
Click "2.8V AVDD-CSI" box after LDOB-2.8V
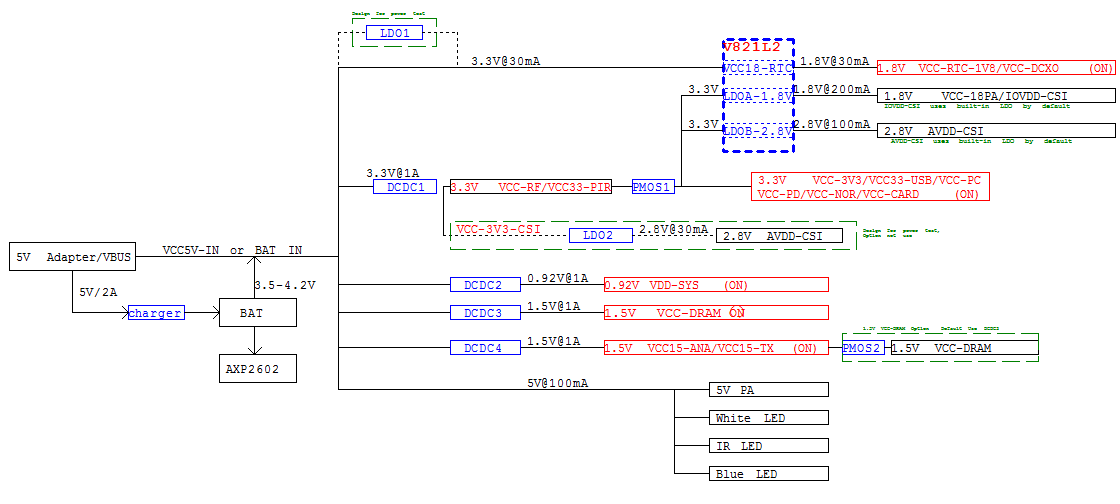click(996, 131)
